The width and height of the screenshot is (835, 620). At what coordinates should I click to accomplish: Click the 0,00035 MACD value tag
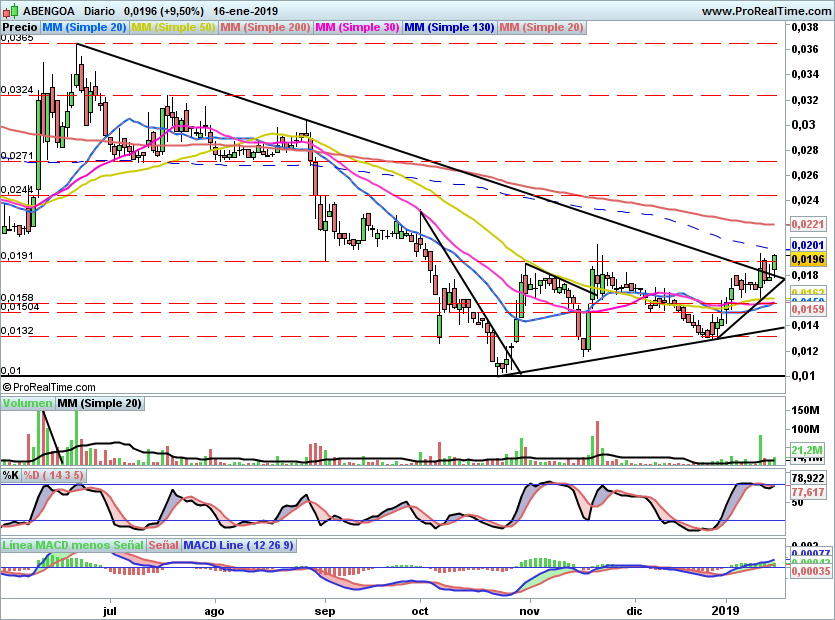pos(811,571)
